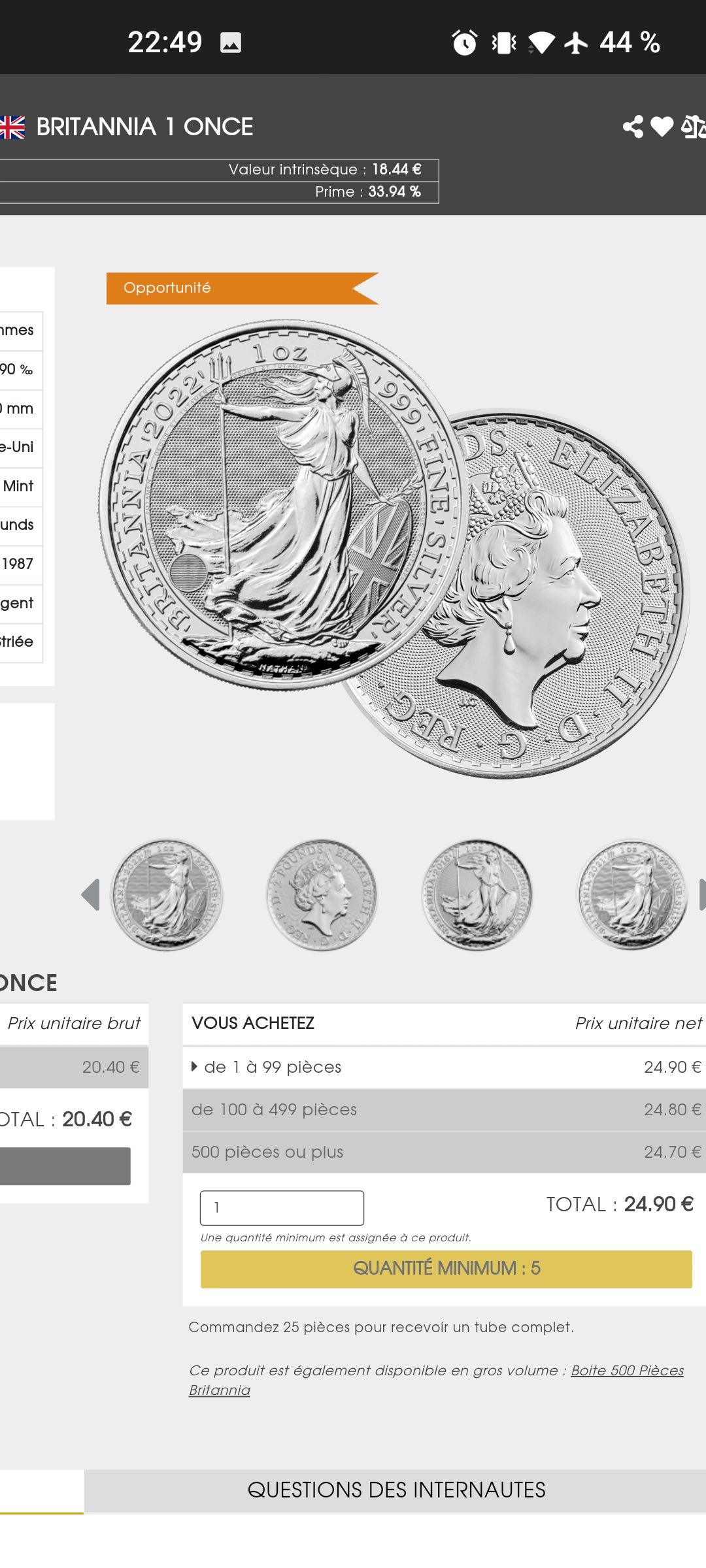Open the 'Boite 500 Pièces Britannia' link
The height and width of the screenshot is (1568, 706).
click(436, 1380)
